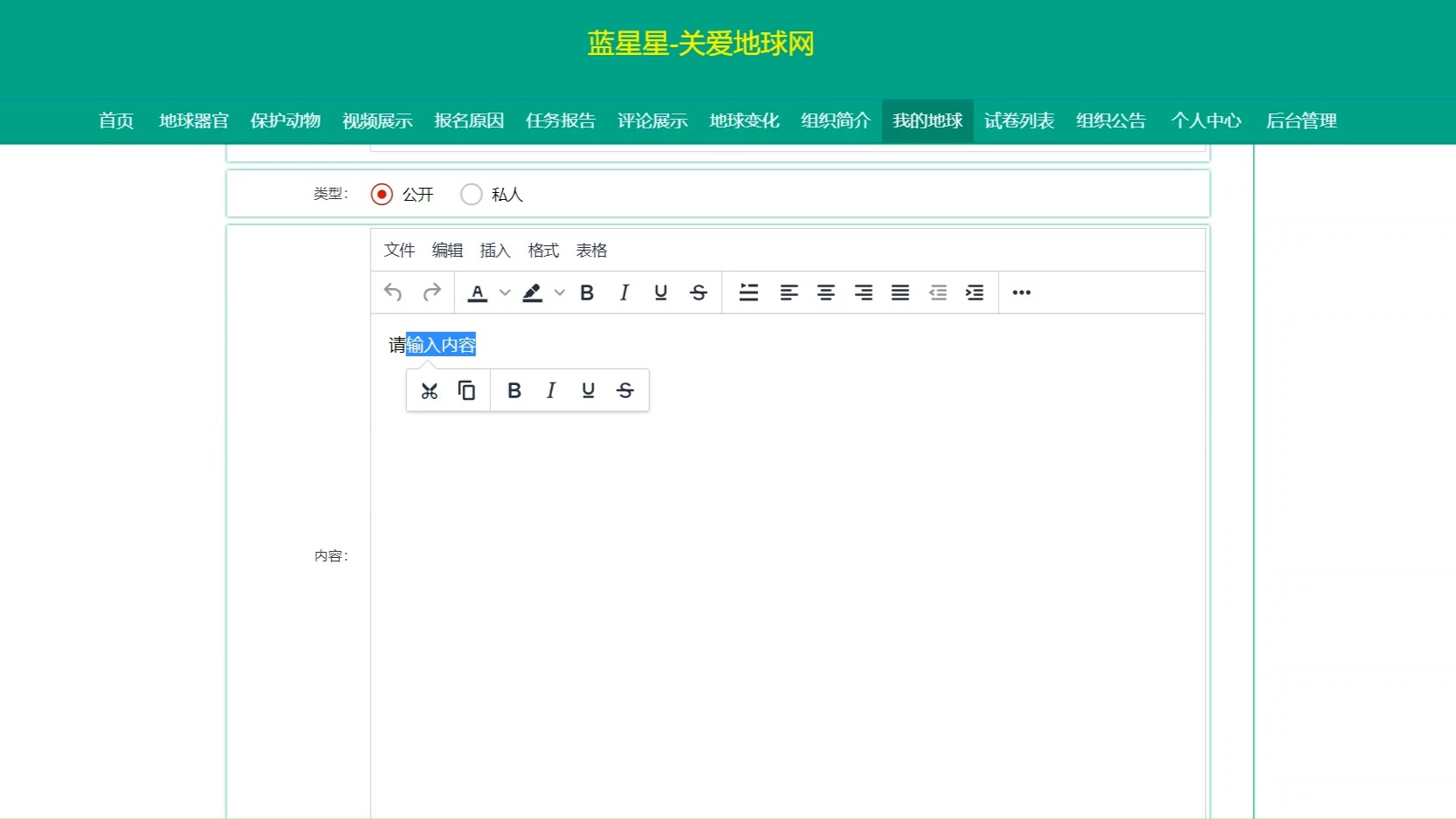
Task: Open the 试卷列表 page
Action: click(x=1019, y=120)
